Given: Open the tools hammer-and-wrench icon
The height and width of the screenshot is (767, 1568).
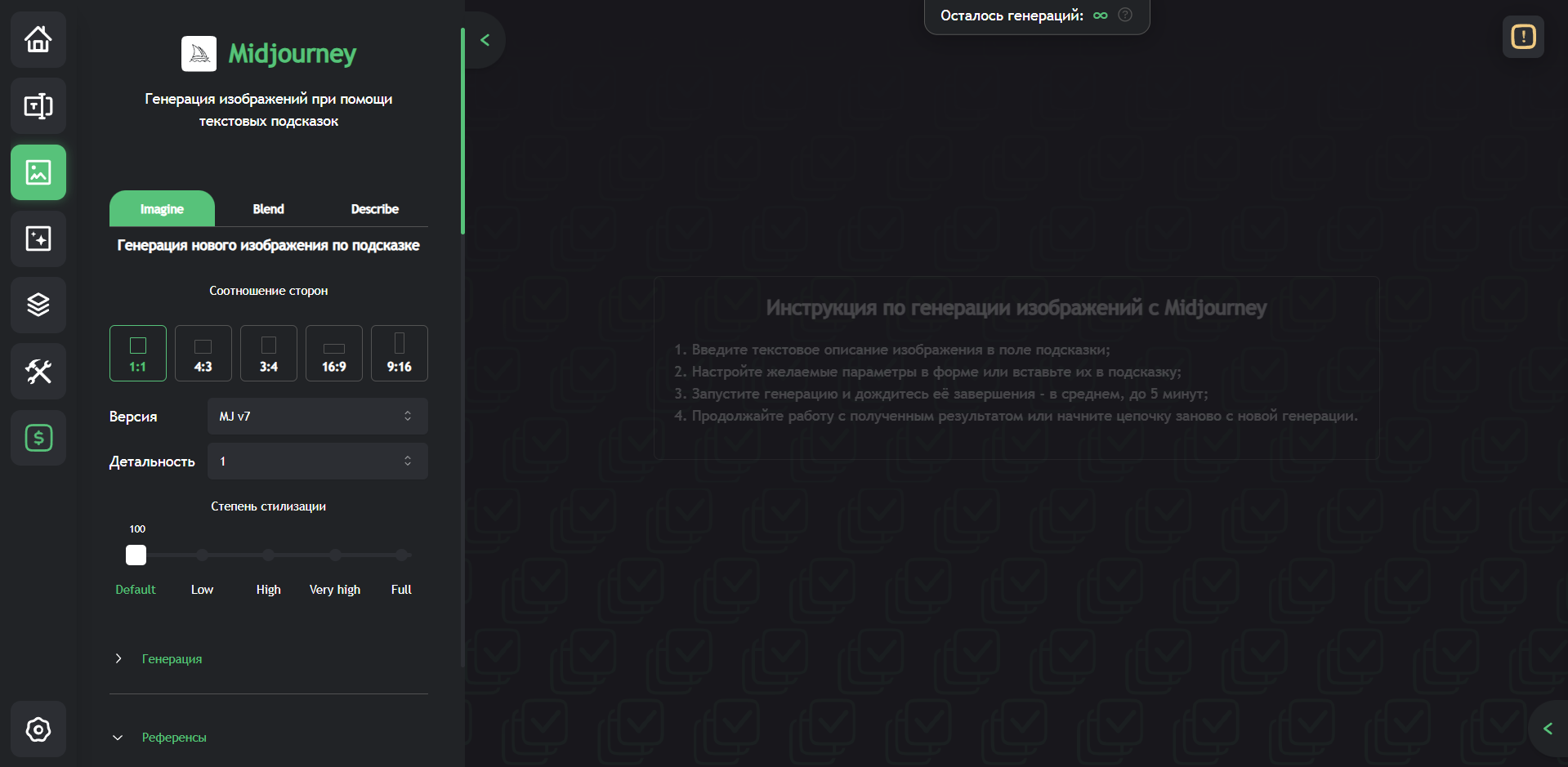Looking at the screenshot, I should pos(38,372).
